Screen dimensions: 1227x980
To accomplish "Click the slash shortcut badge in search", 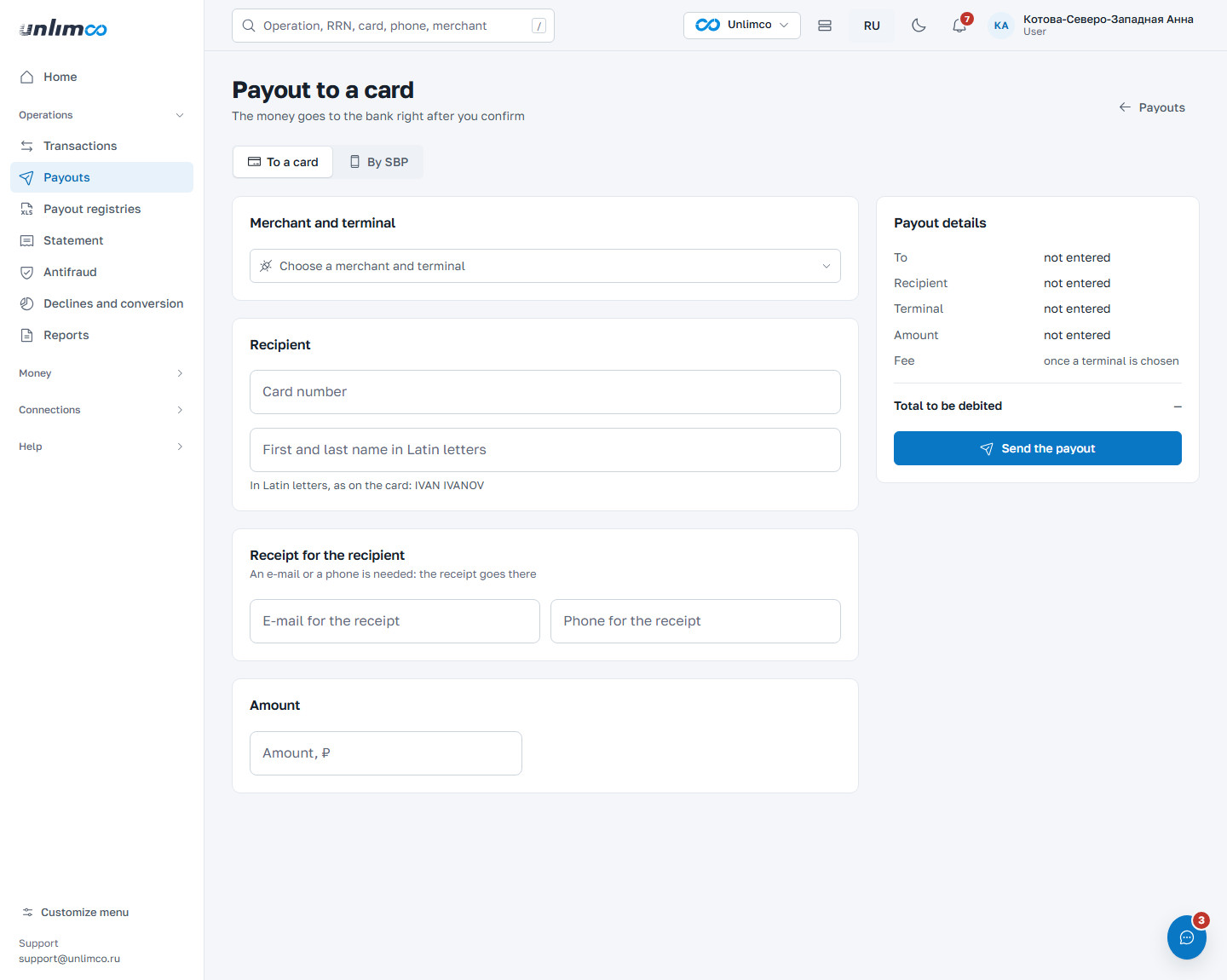I will pos(539,26).
